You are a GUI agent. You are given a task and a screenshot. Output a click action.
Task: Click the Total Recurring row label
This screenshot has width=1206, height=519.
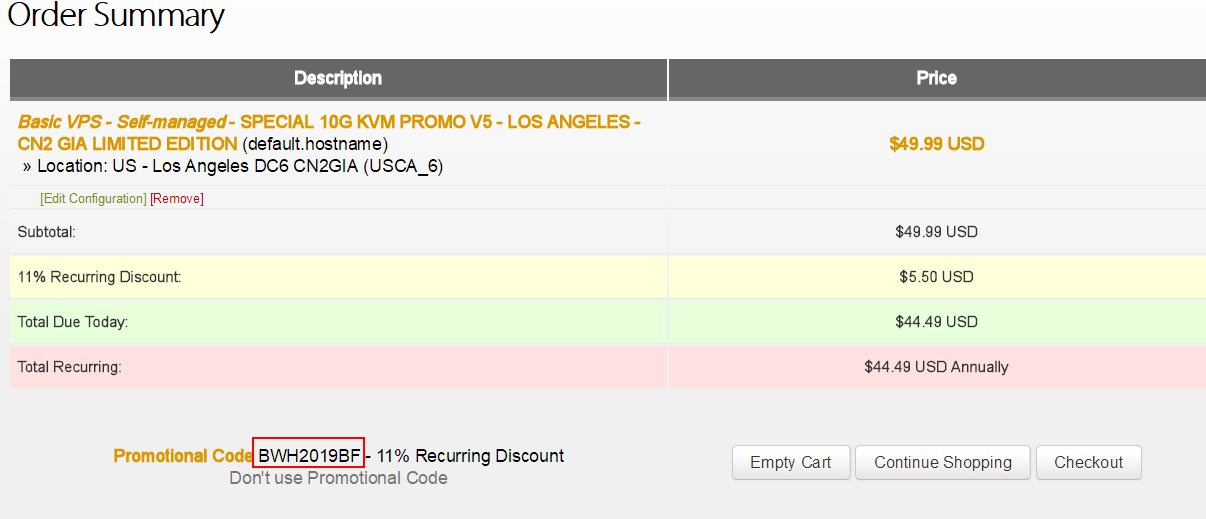tap(69, 367)
